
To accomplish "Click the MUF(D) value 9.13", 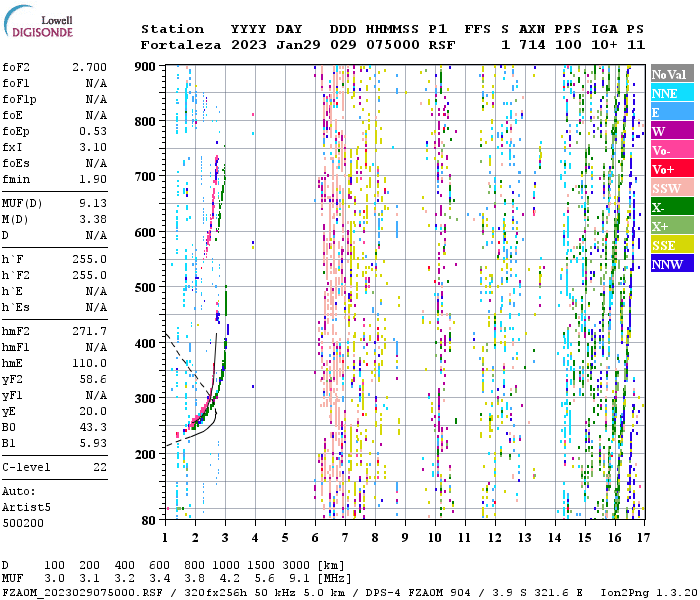I will 93,204.
